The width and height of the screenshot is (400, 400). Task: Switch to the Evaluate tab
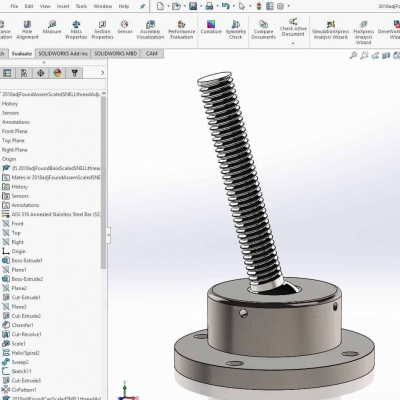(x=22, y=53)
